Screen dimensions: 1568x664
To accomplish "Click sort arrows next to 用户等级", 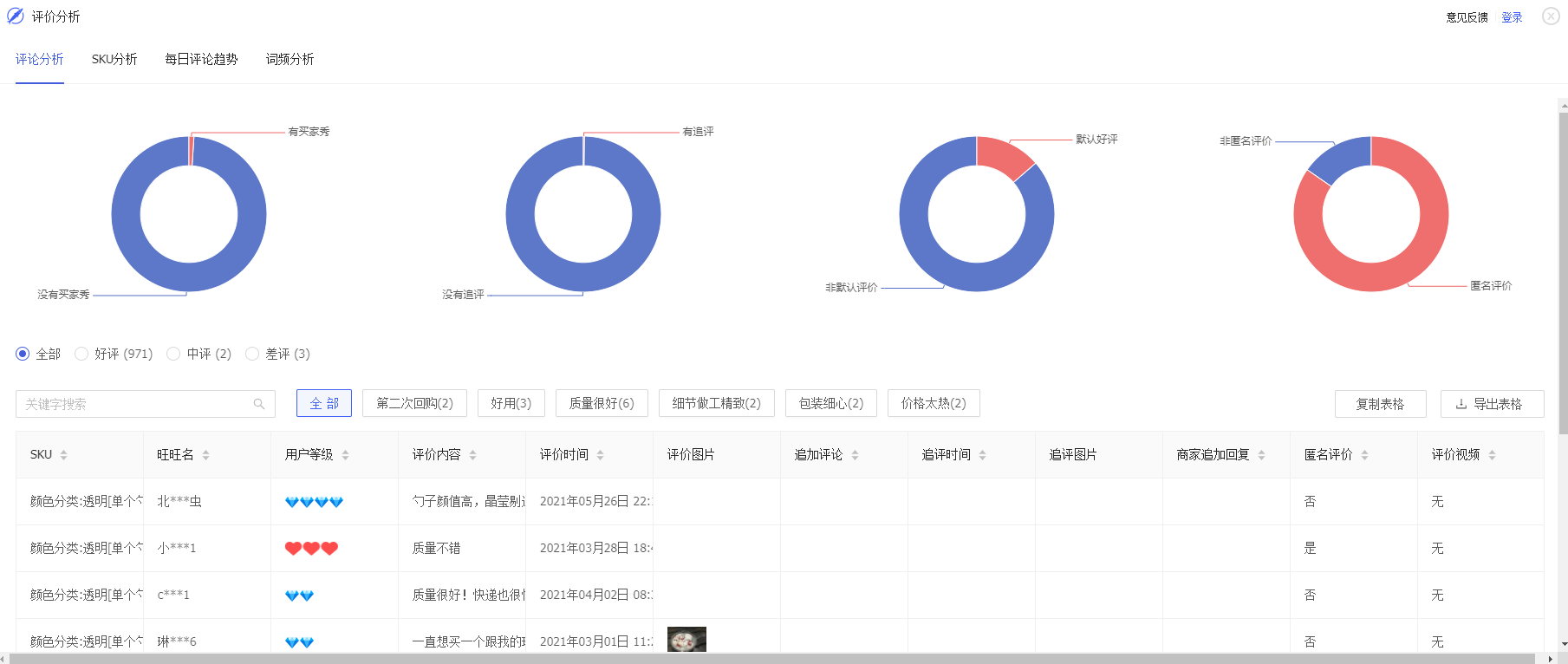I will pyautogui.click(x=345, y=455).
